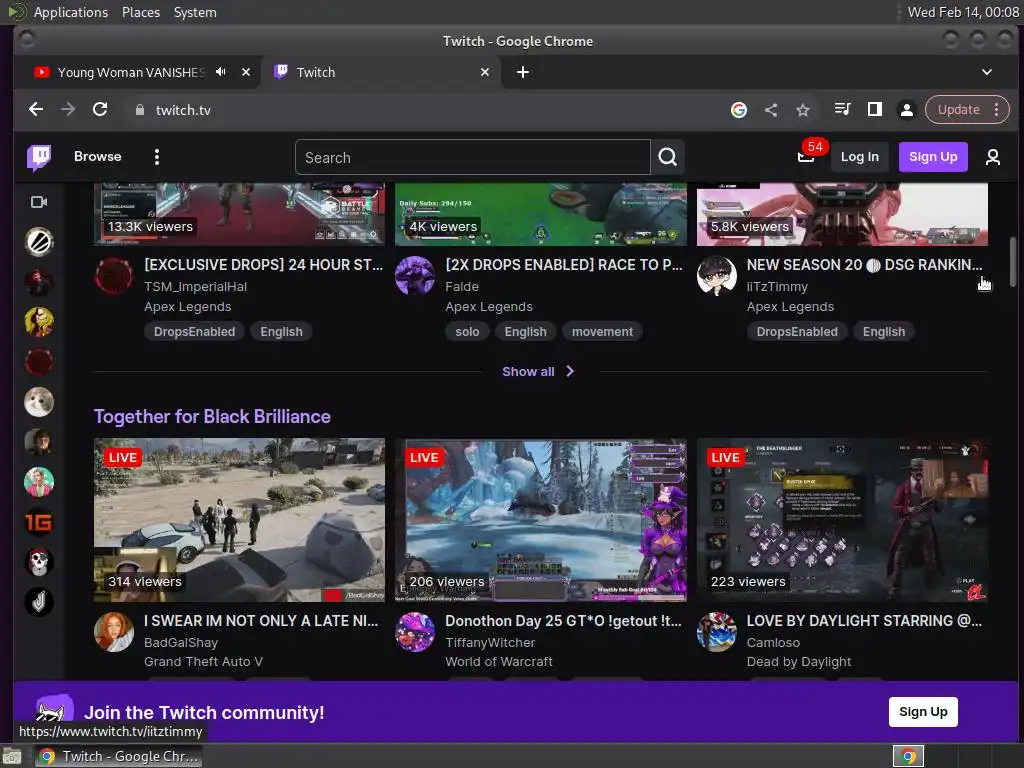Click the white Sign Up button in banner
This screenshot has height=768, width=1024.
pyautogui.click(x=923, y=712)
